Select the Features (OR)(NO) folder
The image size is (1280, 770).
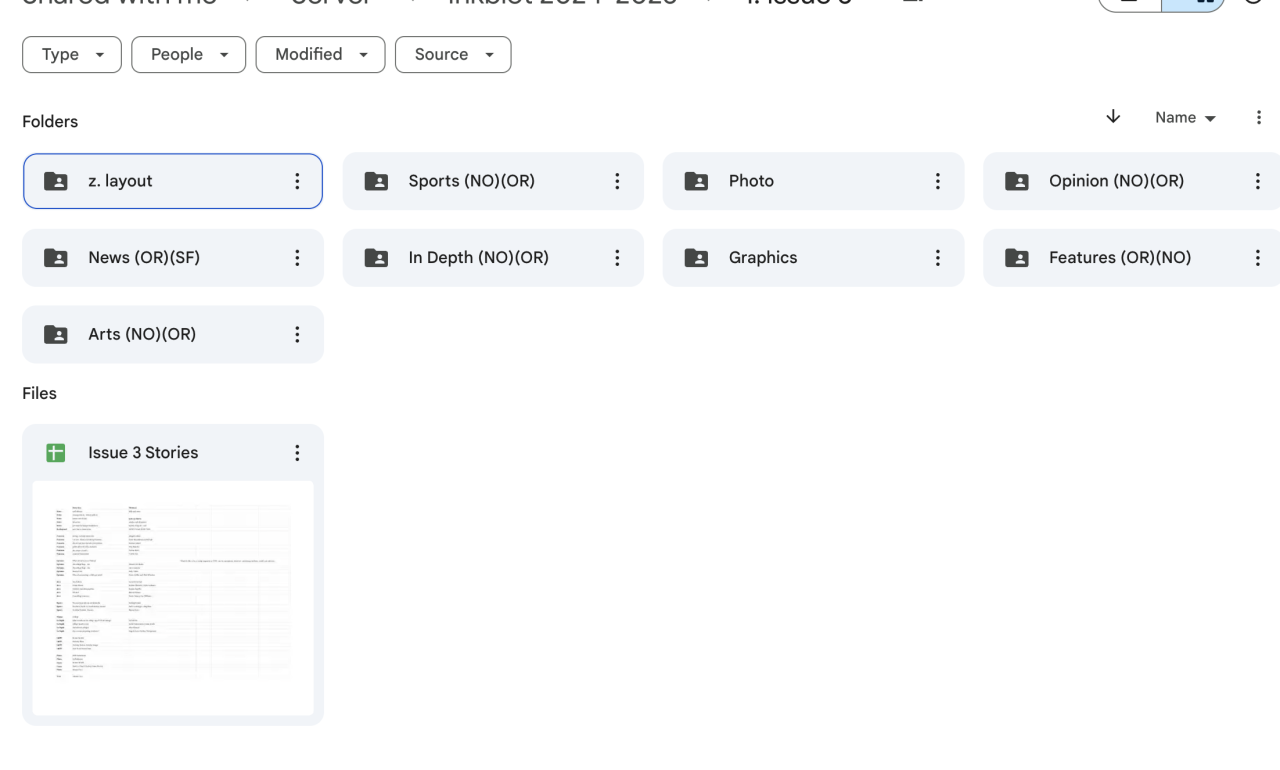click(x=1119, y=258)
